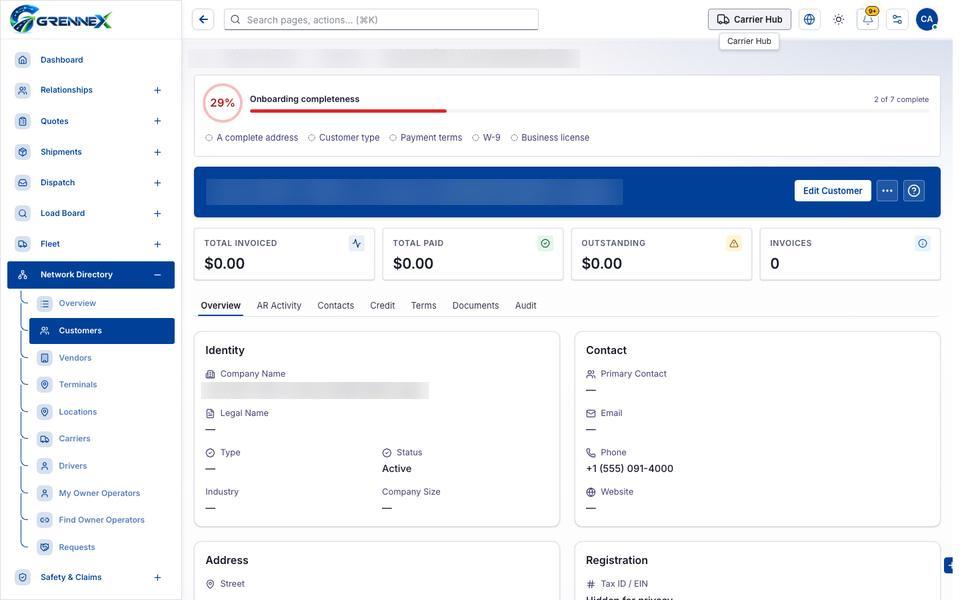This screenshot has height=600, width=960.
Task: Expand the Dispatch menu
Action: click(157, 183)
